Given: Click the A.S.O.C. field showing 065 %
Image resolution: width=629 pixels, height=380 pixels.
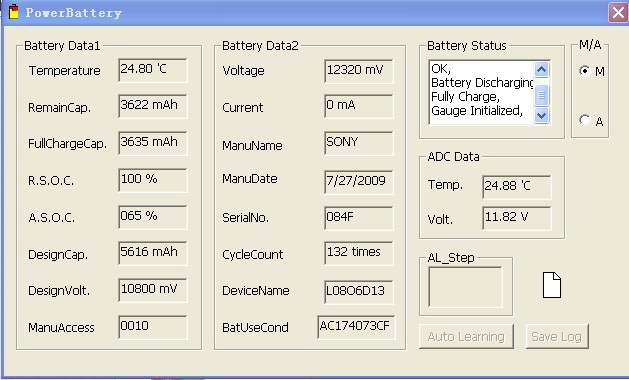Looking at the screenshot, I should [153, 217].
